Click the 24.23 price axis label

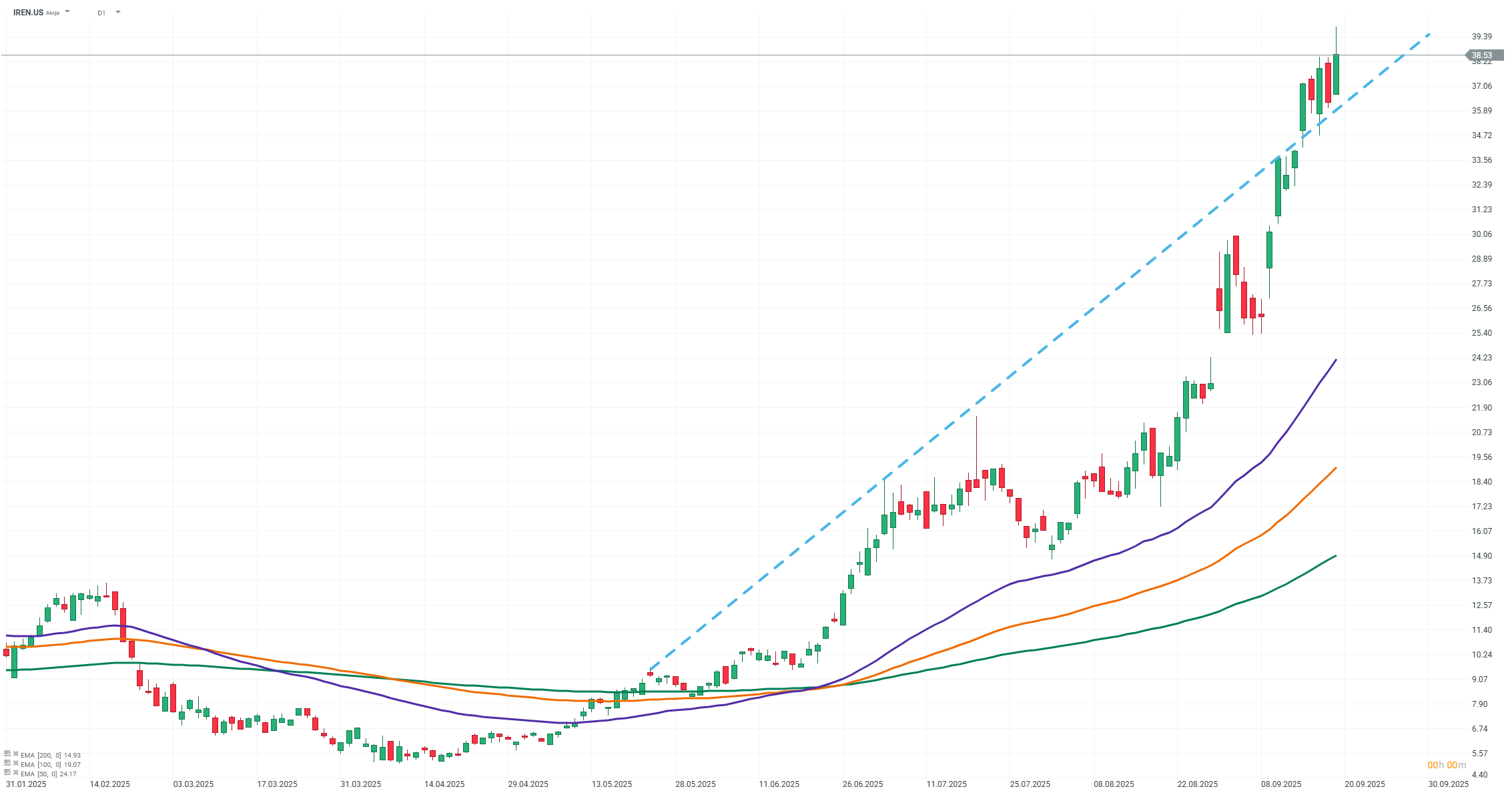pos(1481,358)
